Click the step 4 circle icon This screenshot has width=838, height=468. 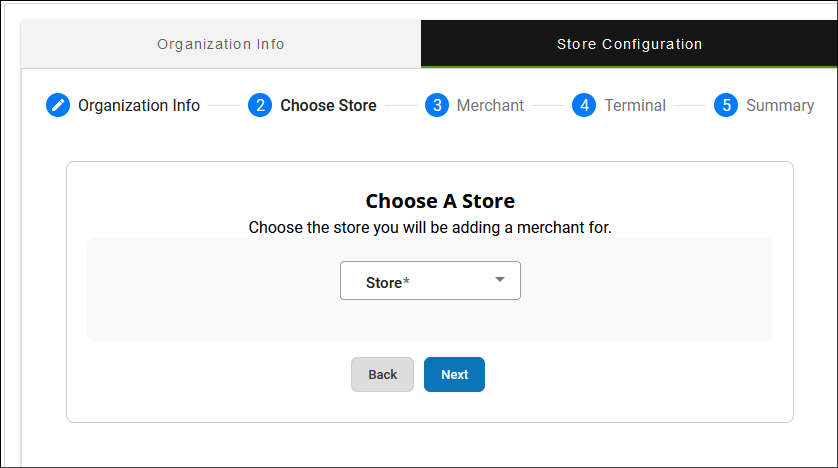click(x=584, y=105)
